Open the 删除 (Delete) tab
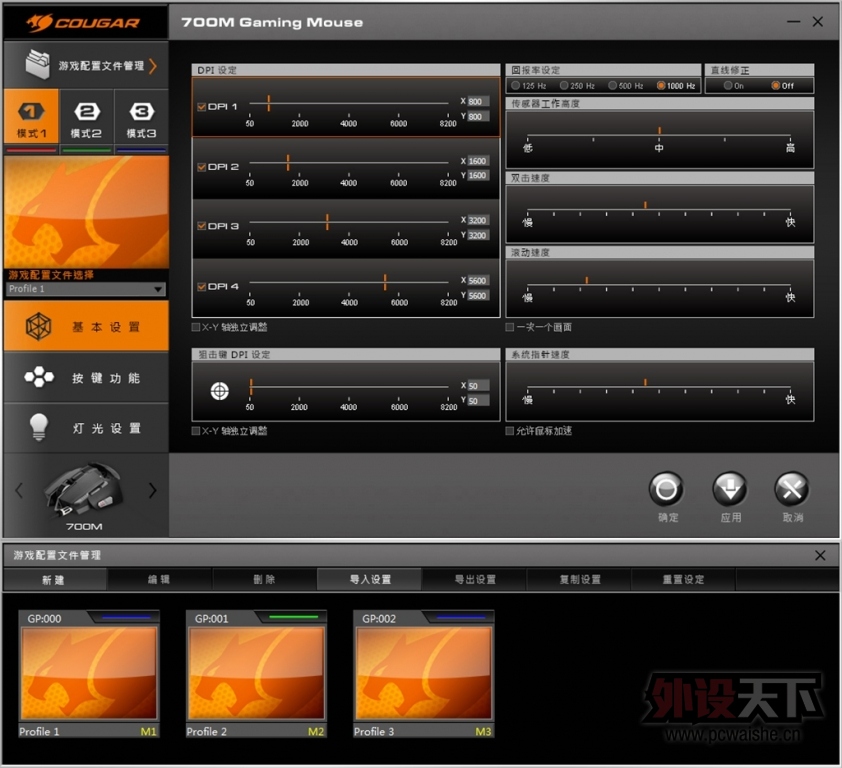 point(264,579)
